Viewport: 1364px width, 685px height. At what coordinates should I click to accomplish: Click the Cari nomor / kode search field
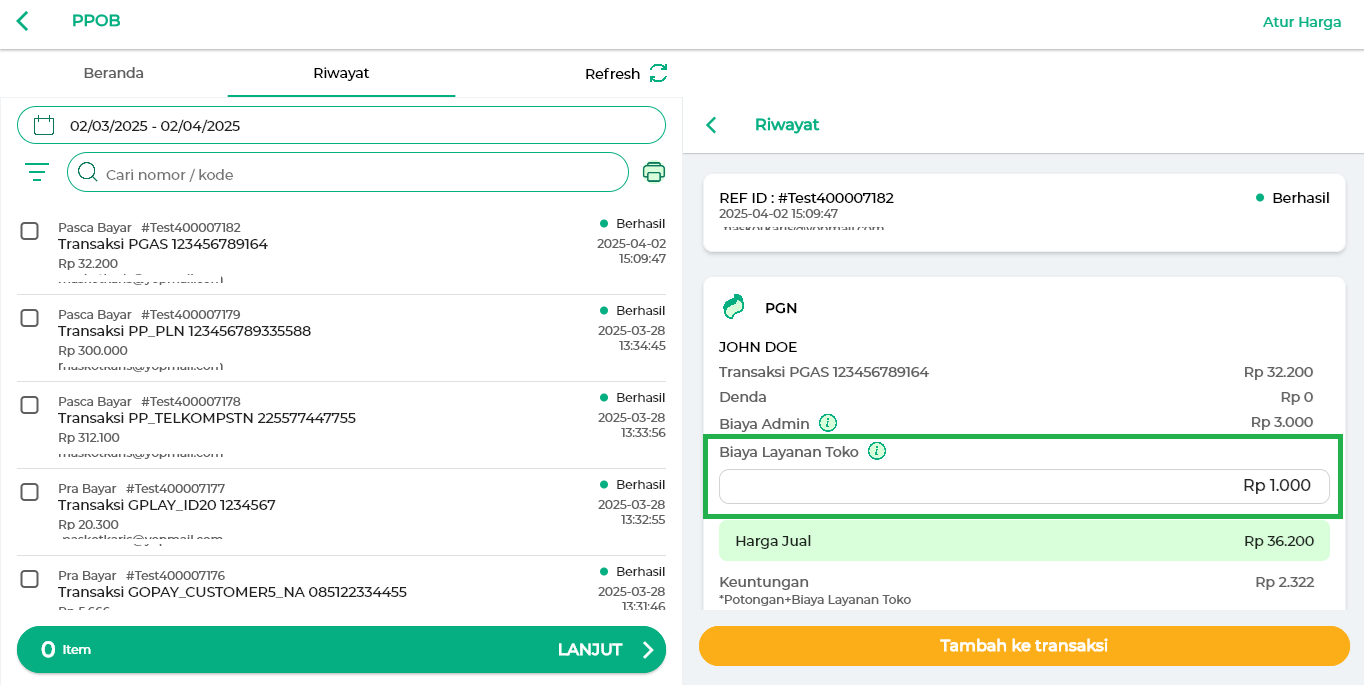click(348, 172)
